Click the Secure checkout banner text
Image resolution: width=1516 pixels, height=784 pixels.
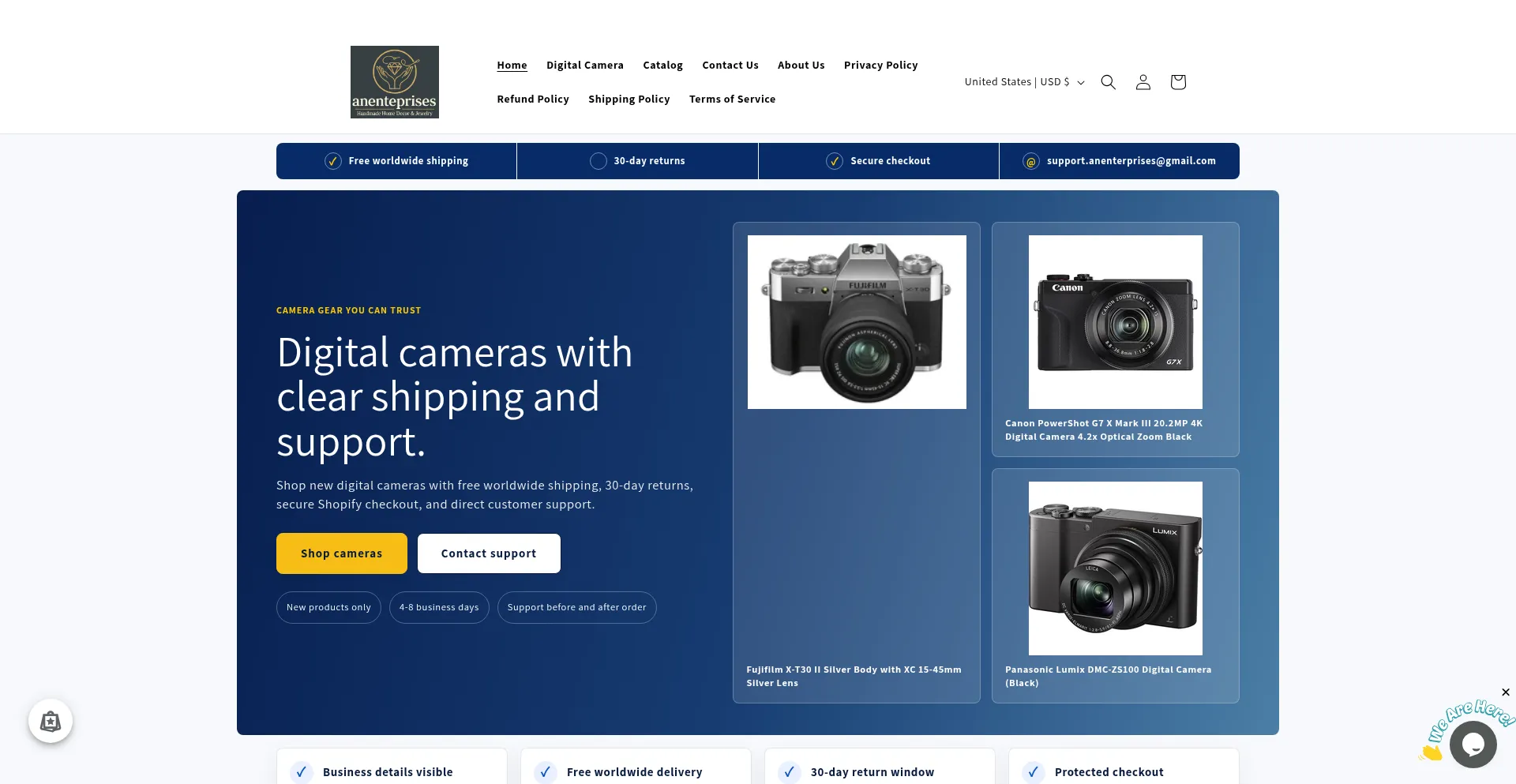(x=891, y=161)
